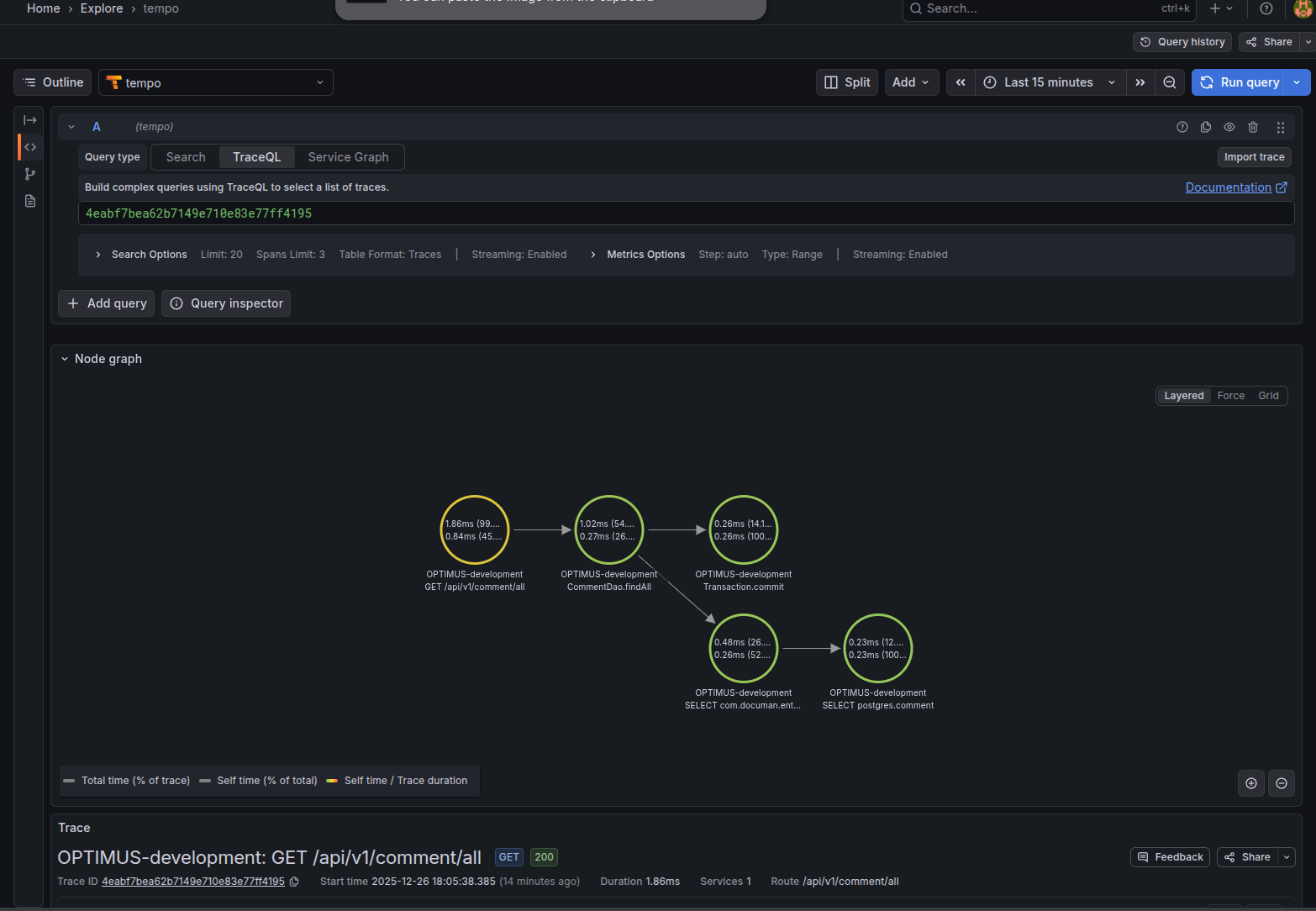The height and width of the screenshot is (911, 1316).
Task: Duplicate query A with the copy icon
Action: (x=1206, y=127)
